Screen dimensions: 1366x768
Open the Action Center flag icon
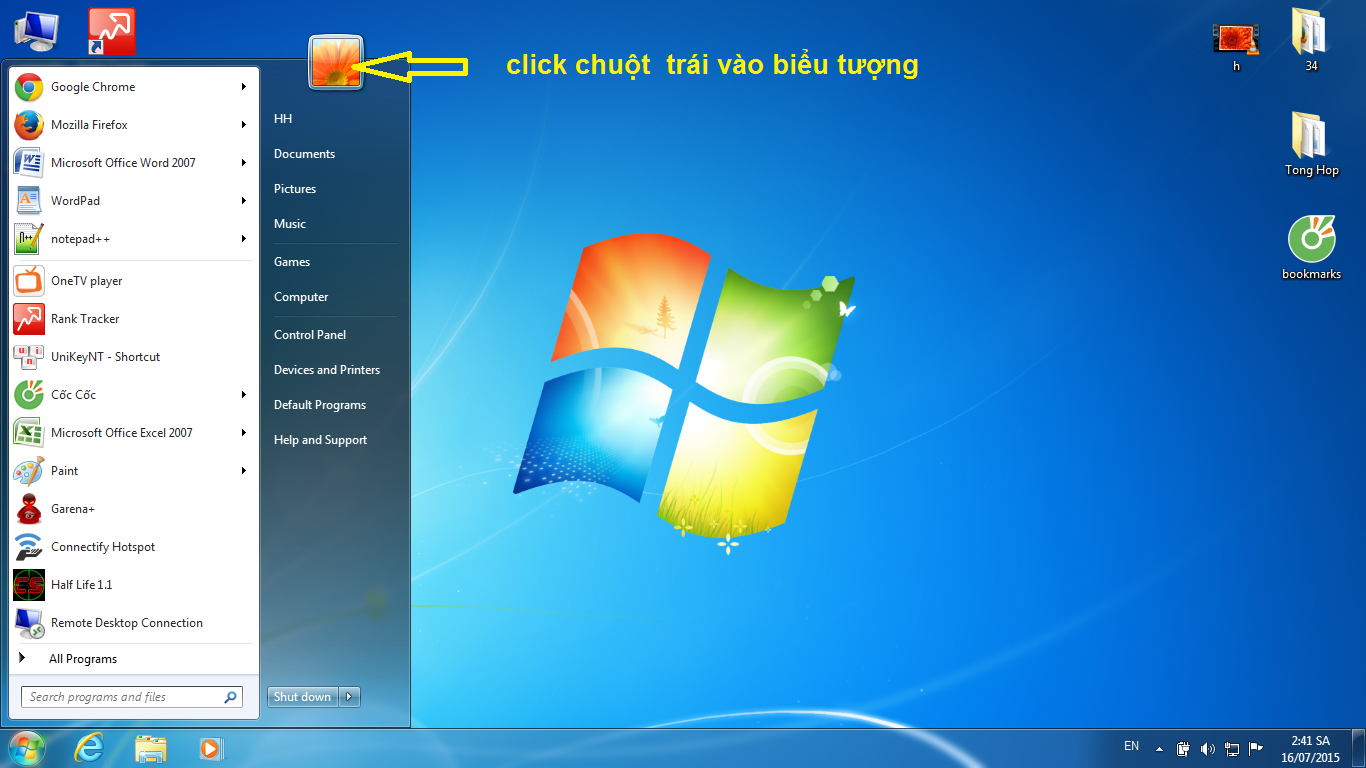click(1257, 748)
